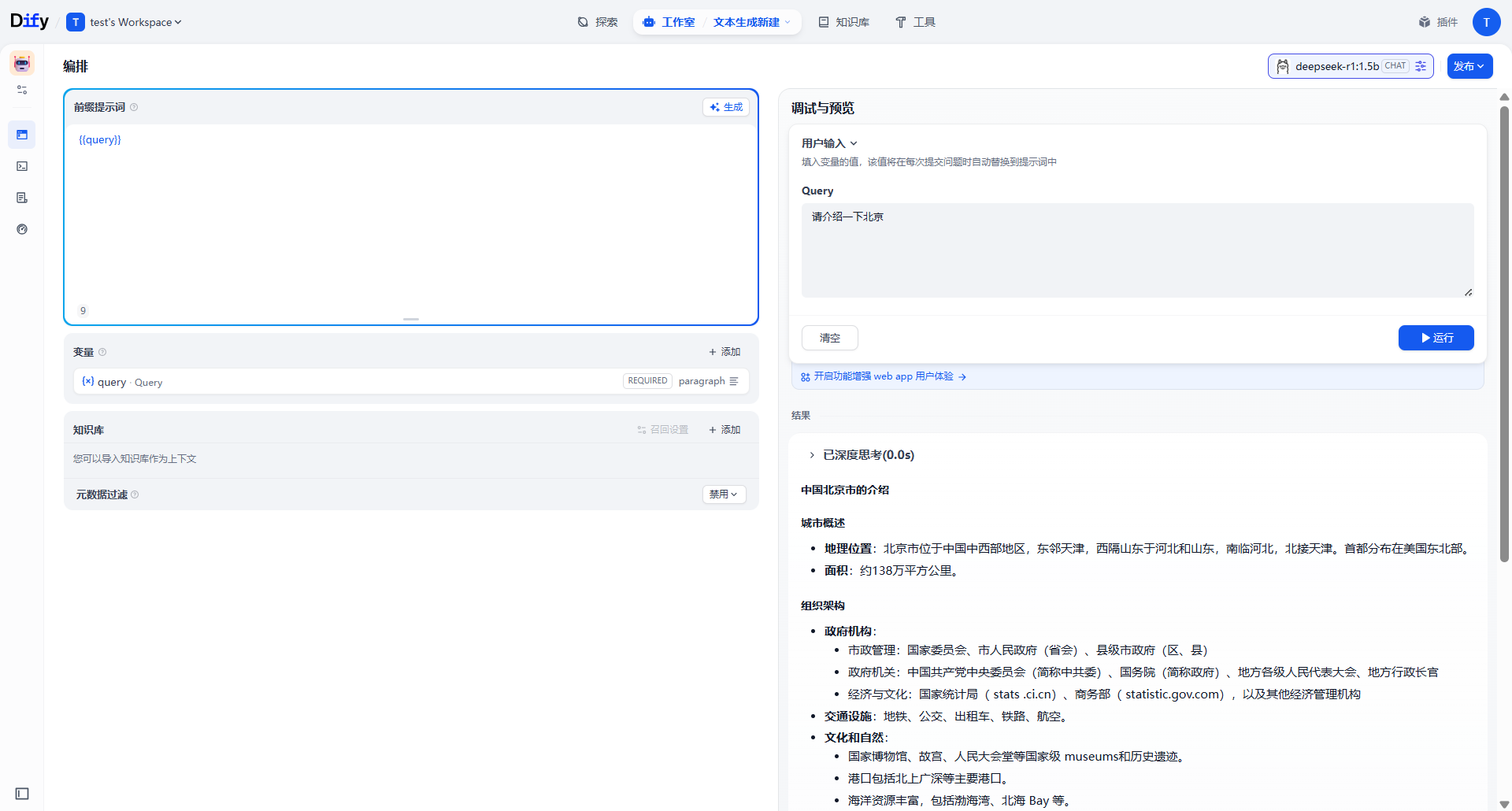Click the 运行 run button
This screenshot has height=811, width=1512.
1436,338
